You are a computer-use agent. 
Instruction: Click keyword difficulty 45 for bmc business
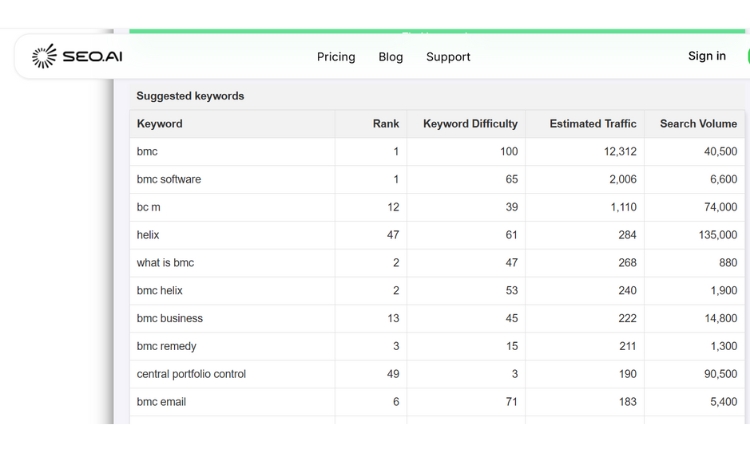(x=512, y=318)
